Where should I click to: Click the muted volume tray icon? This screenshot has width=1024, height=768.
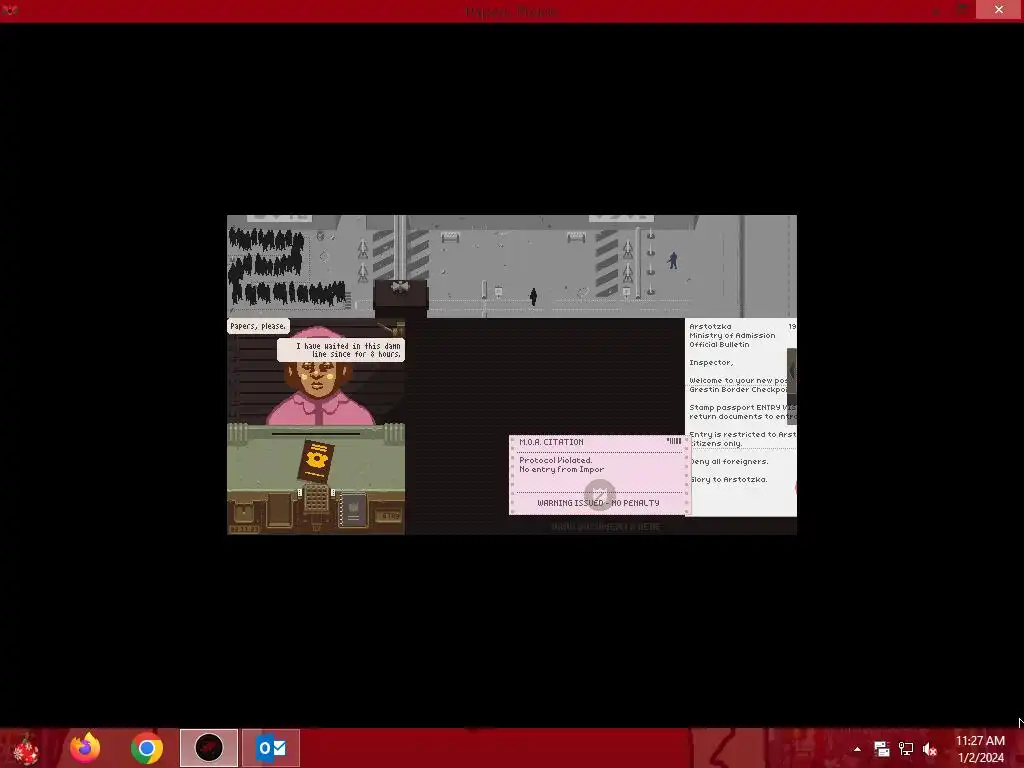[x=930, y=749]
